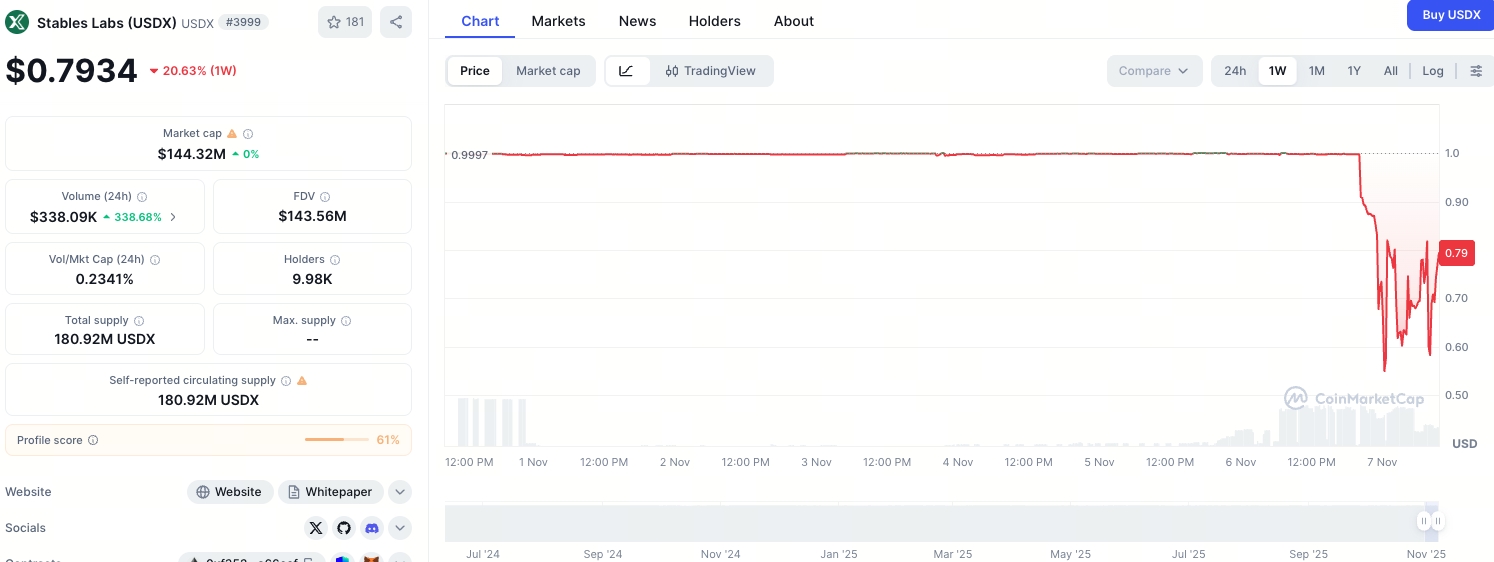
Task: Click the 0.2341% Vol/Mkt Cap value
Action: 105,279
